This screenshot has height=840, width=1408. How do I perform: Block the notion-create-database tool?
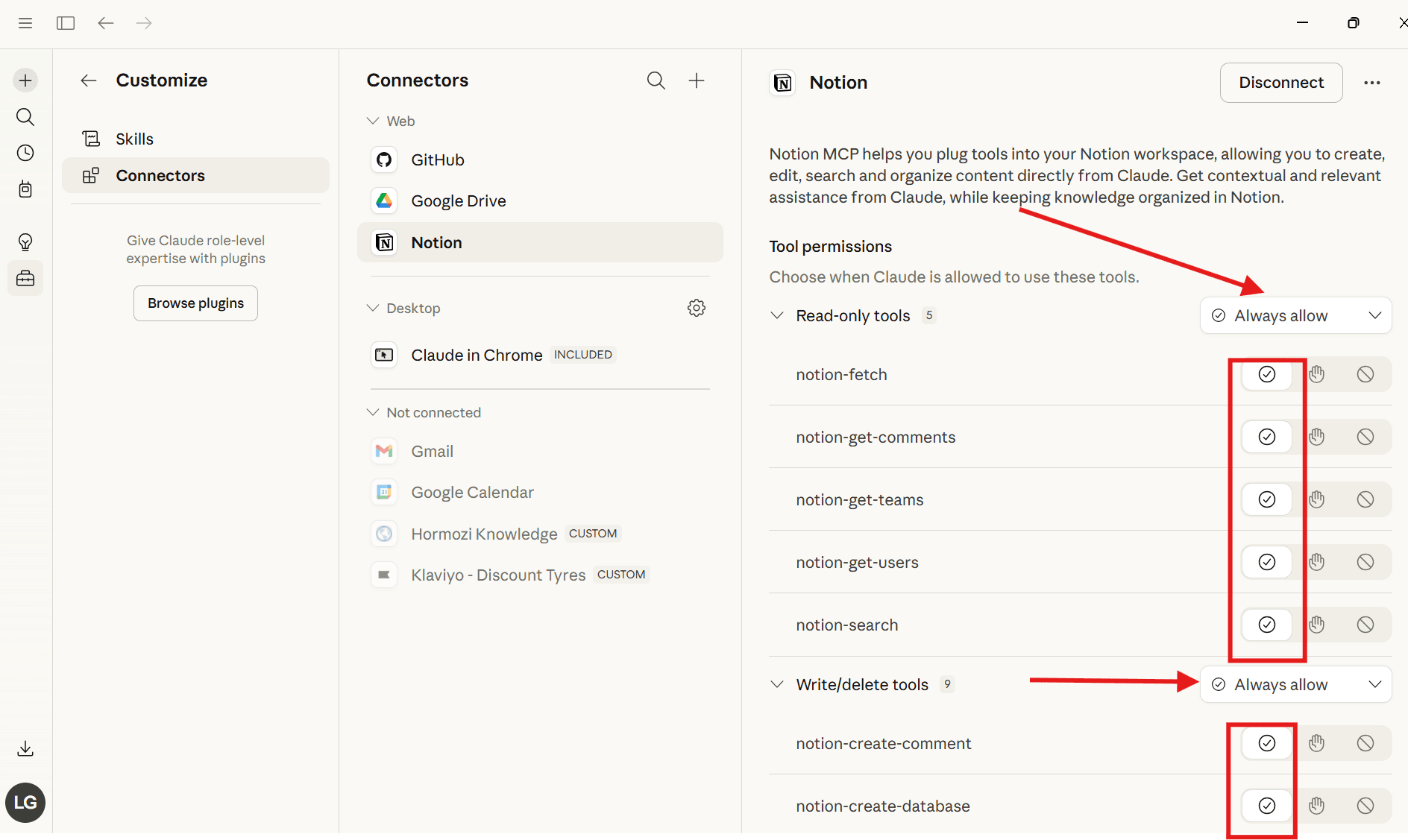click(x=1365, y=806)
